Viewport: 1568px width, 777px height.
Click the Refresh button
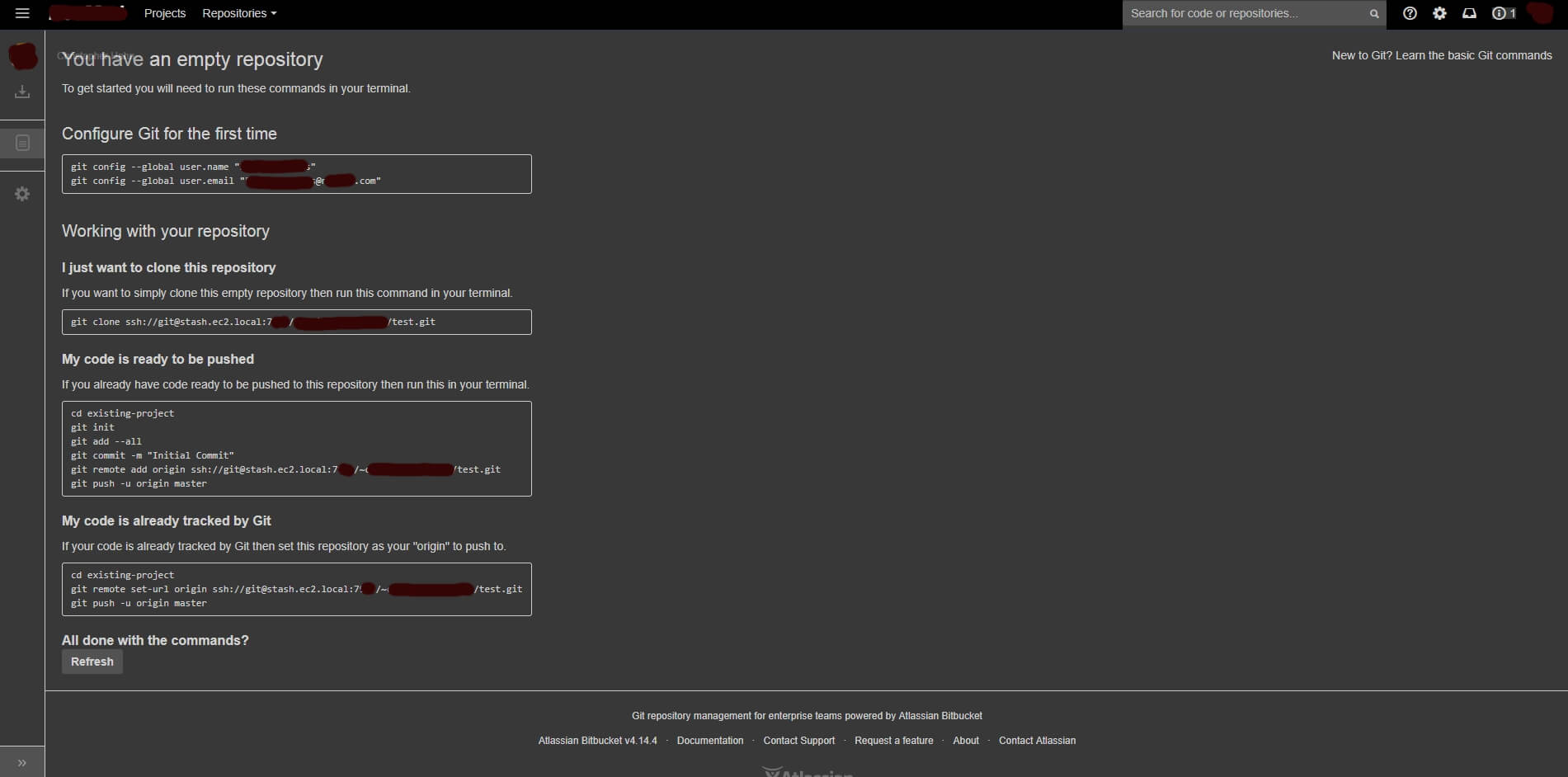[92, 662]
